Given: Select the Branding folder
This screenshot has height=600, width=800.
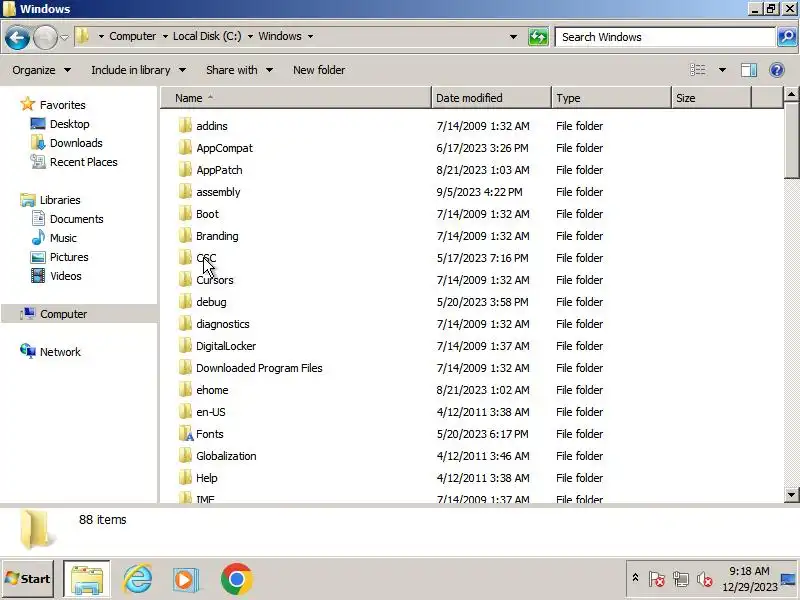Looking at the screenshot, I should tap(217, 236).
